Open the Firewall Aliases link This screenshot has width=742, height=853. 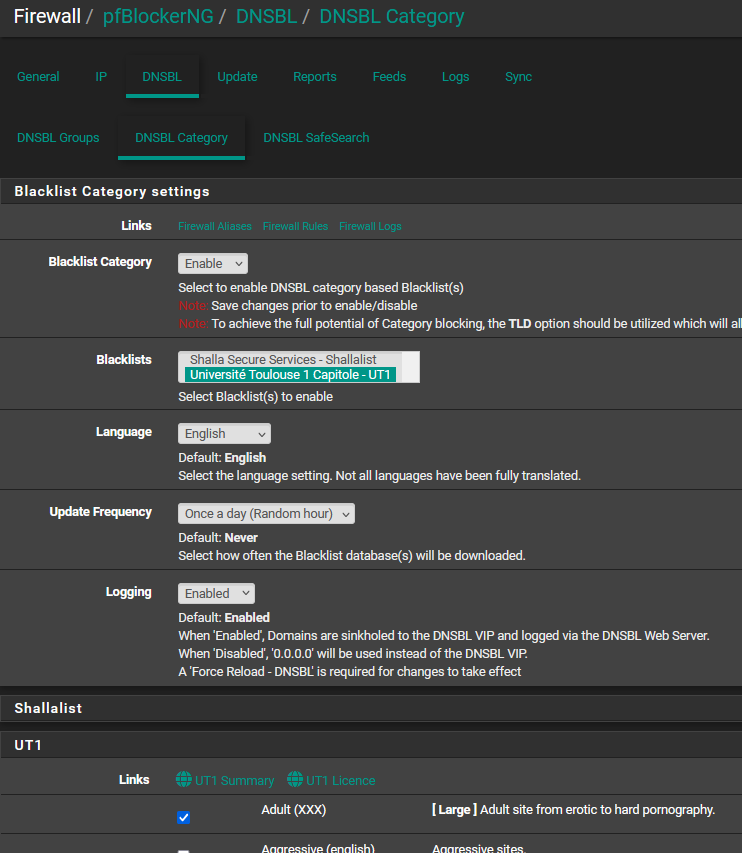point(215,226)
